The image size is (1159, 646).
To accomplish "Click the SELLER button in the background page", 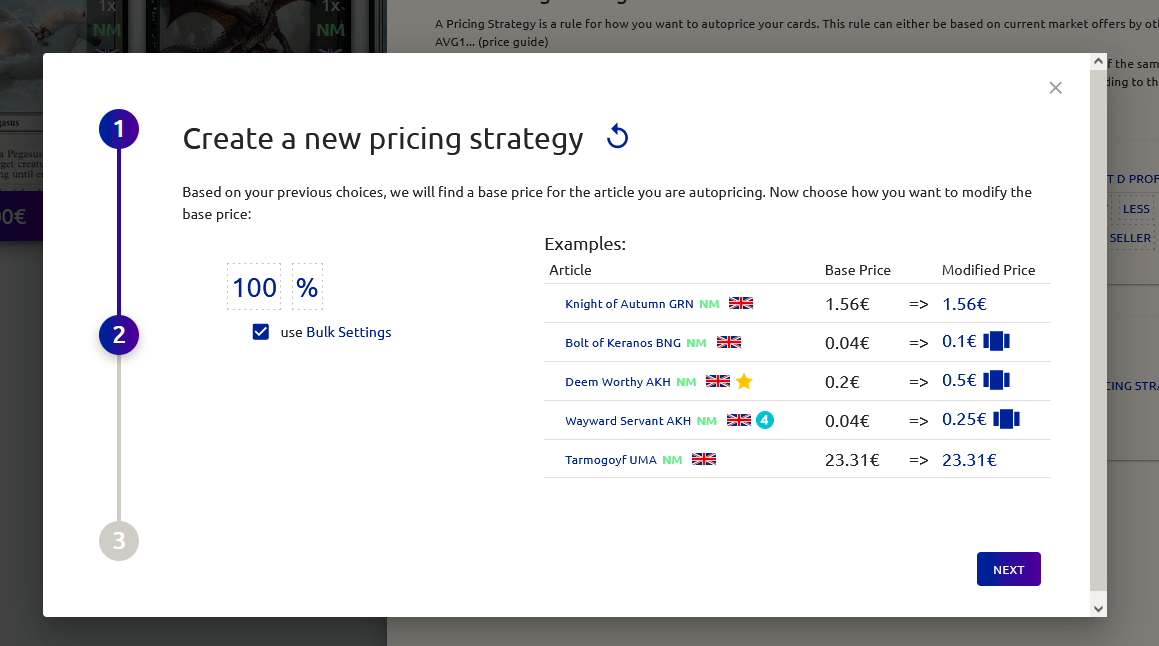I will tap(1130, 238).
